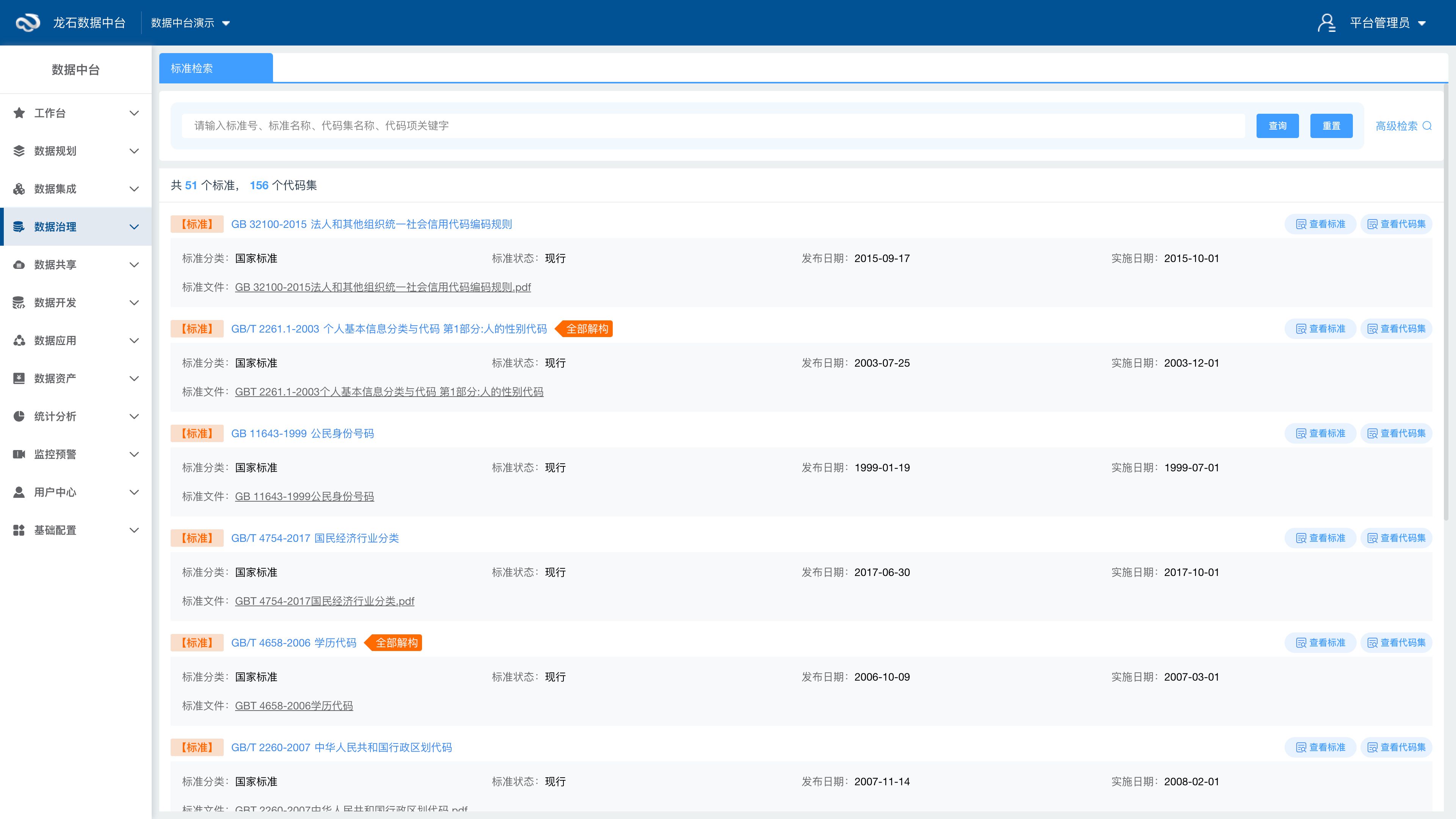
Task: Click the 工作台 star icon
Action: click(x=19, y=113)
